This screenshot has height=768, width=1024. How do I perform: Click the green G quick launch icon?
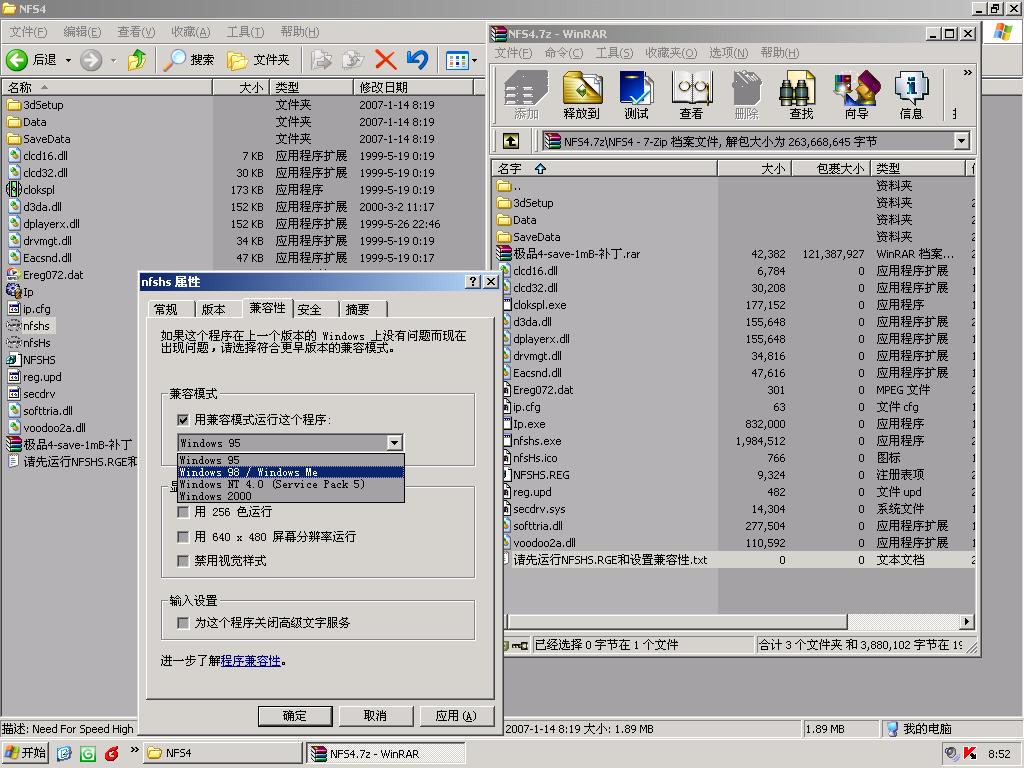coord(88,754)
